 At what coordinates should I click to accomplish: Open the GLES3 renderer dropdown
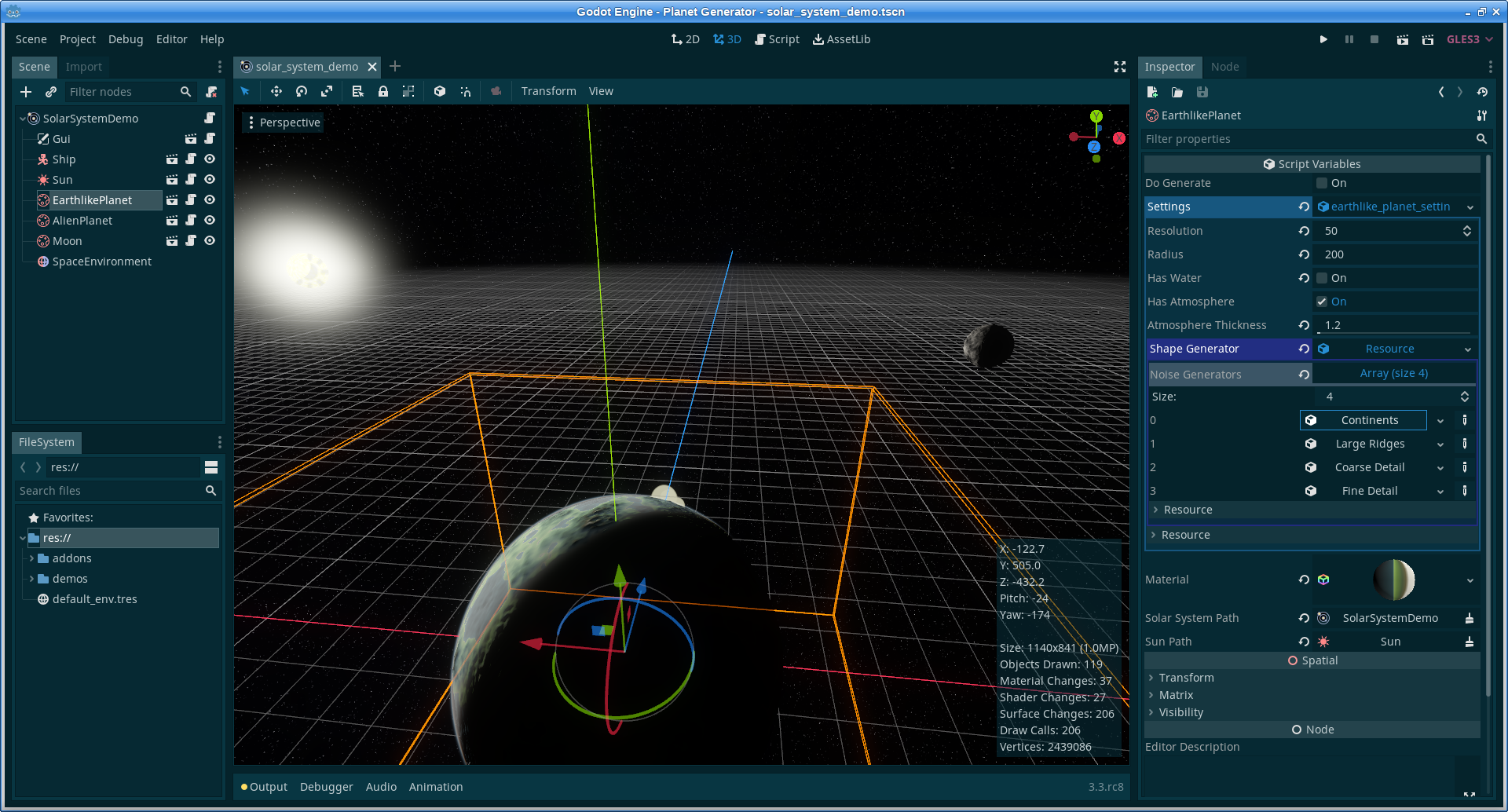(1470, 39)
